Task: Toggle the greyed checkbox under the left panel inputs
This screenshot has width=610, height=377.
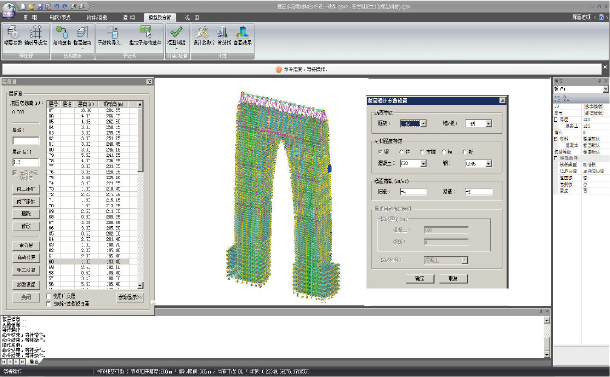Action: (15, 172)
